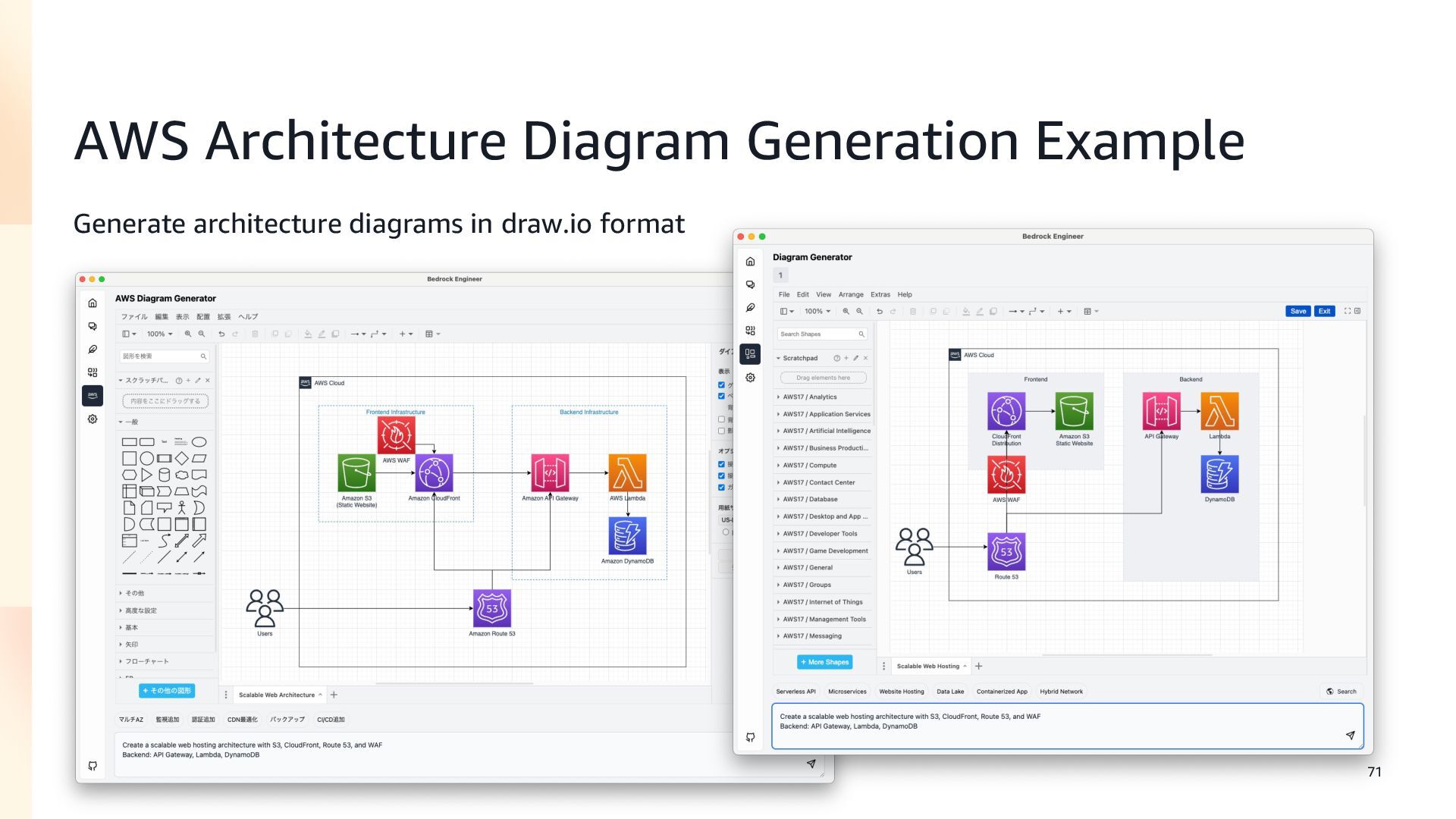
Task: Select actor stick-figure shape in left palette
Action: click(181, 508)
